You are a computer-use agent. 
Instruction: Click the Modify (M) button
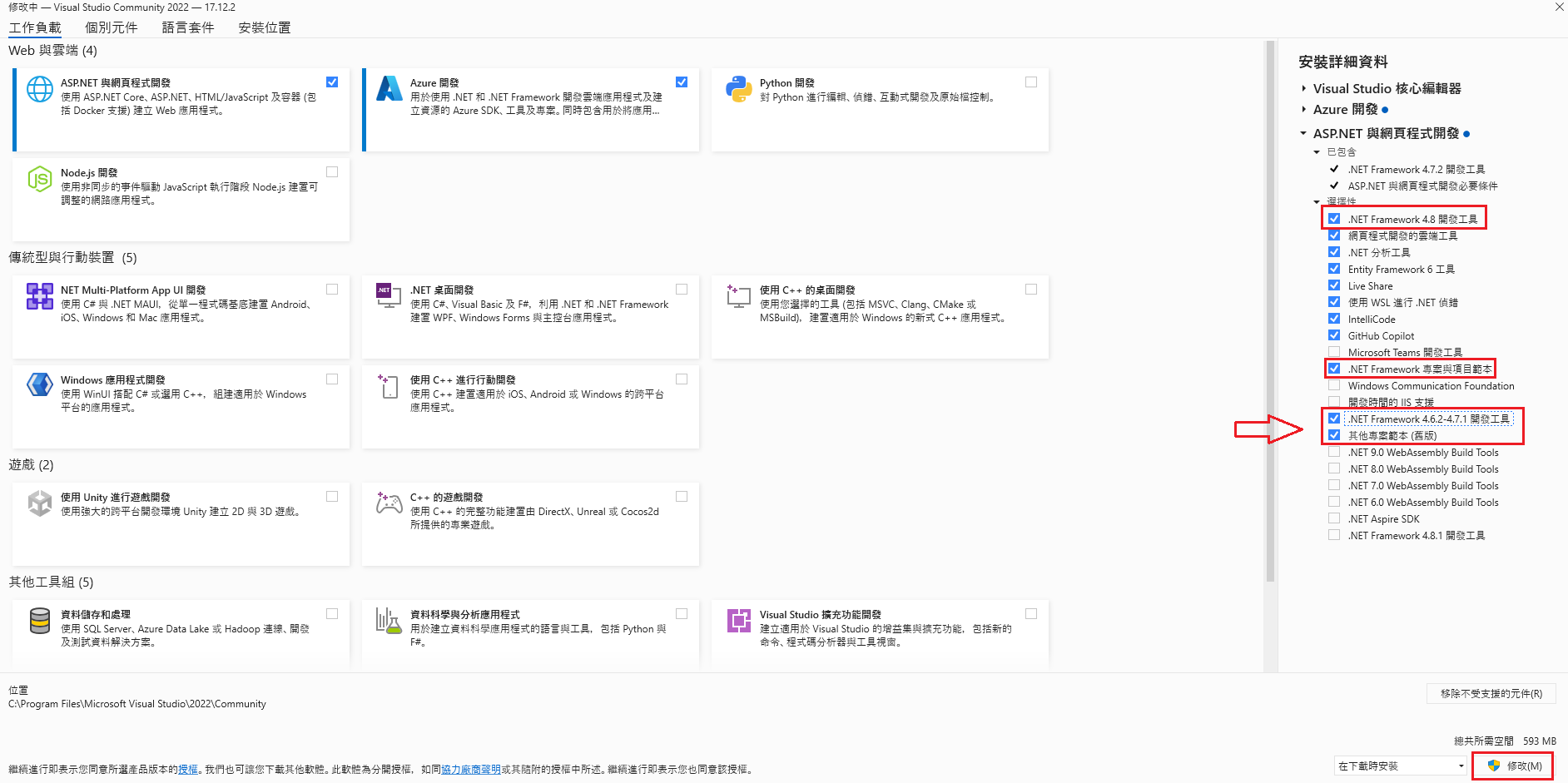coord(1512,766)
